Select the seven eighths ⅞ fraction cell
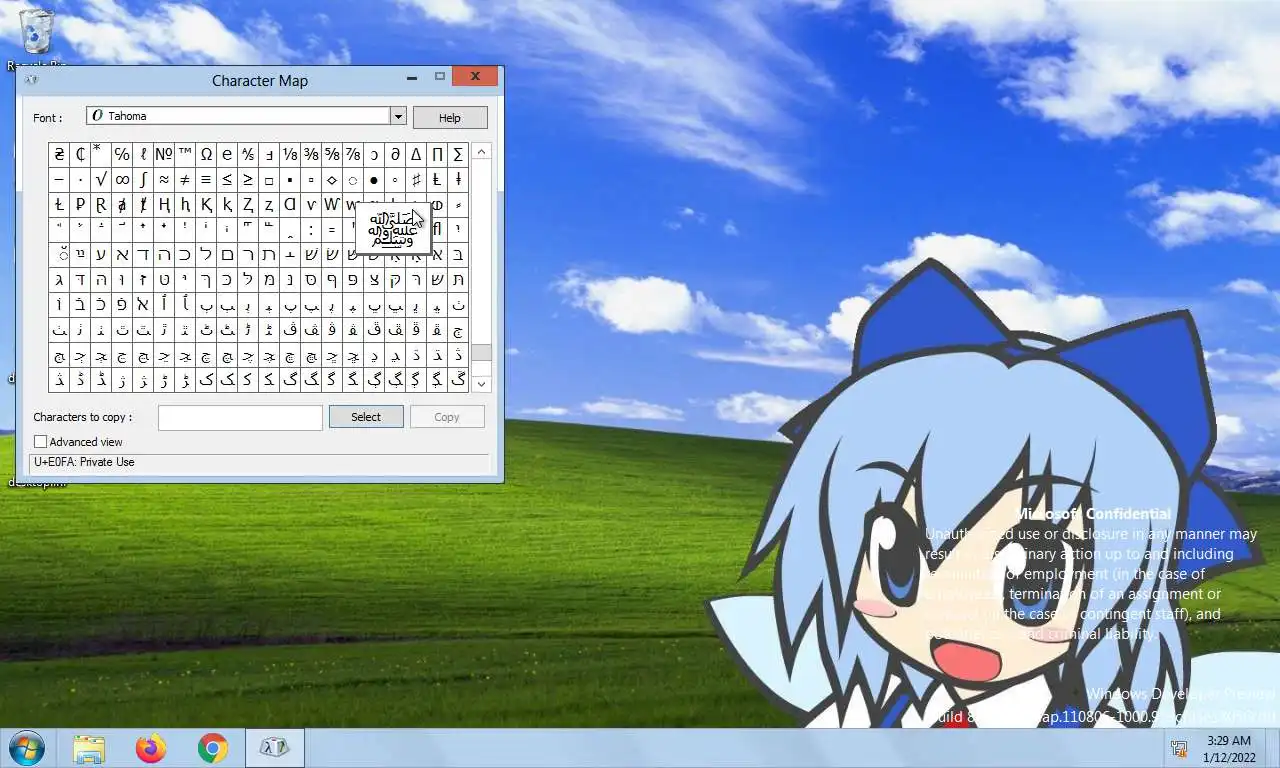Image resolution: width=1280 pixels, height=768 pixels. pyautogui.click(x=353, y=154)
